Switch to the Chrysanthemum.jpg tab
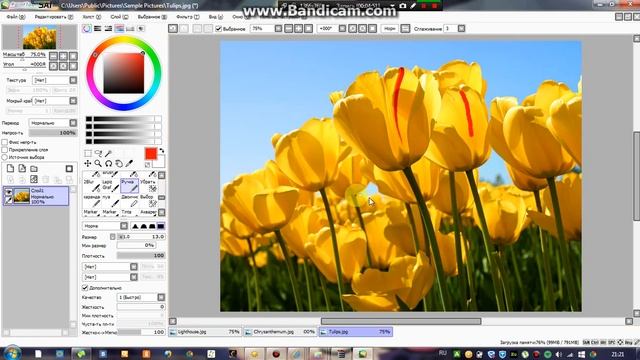 tap(280, 332)
